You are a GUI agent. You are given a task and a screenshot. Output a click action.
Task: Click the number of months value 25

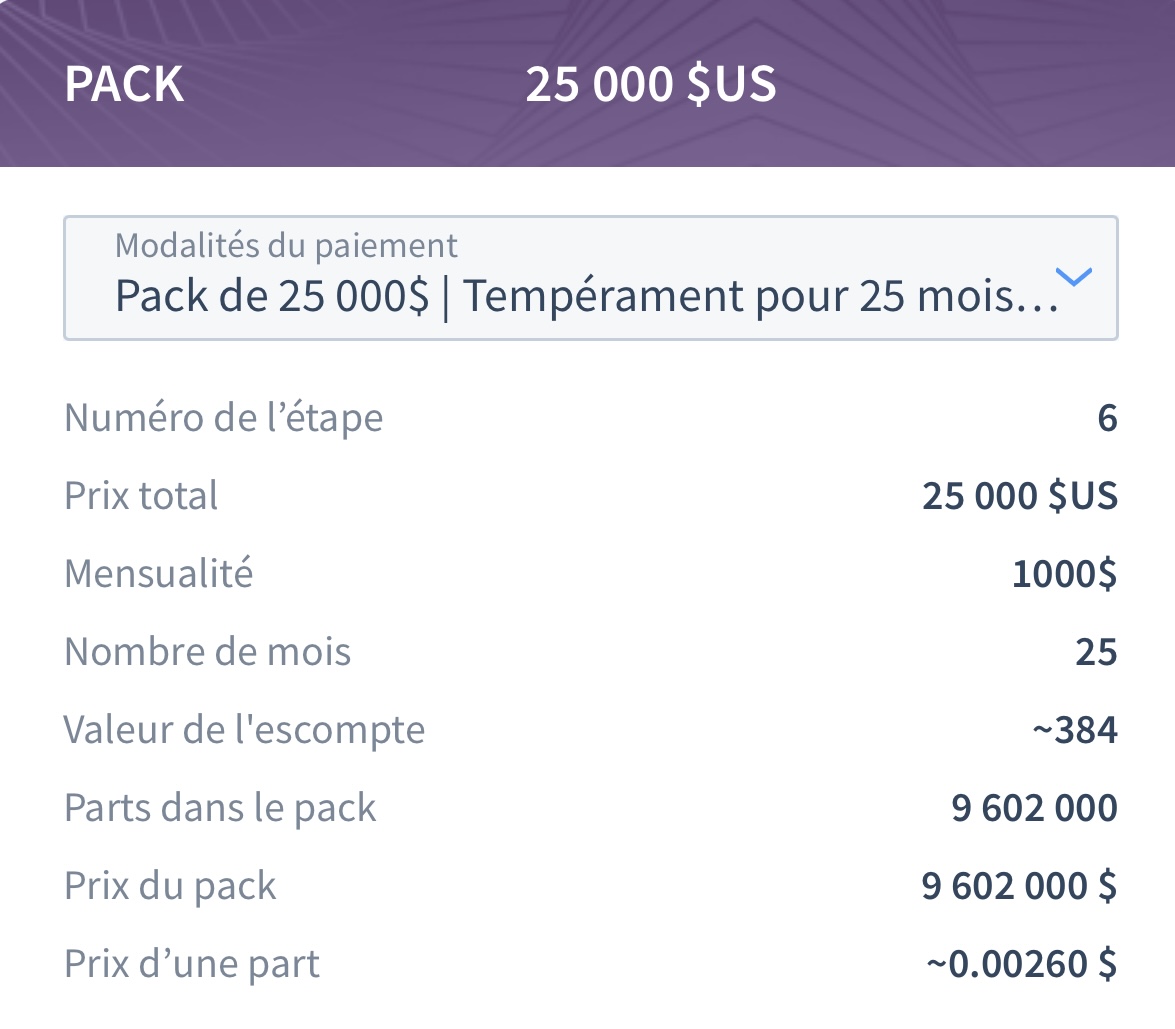click(1096, 652)
